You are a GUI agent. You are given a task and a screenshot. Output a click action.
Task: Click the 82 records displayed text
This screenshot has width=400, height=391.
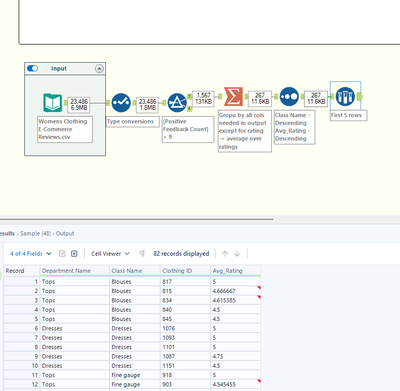pyautogui.click(x=181, y=254)
